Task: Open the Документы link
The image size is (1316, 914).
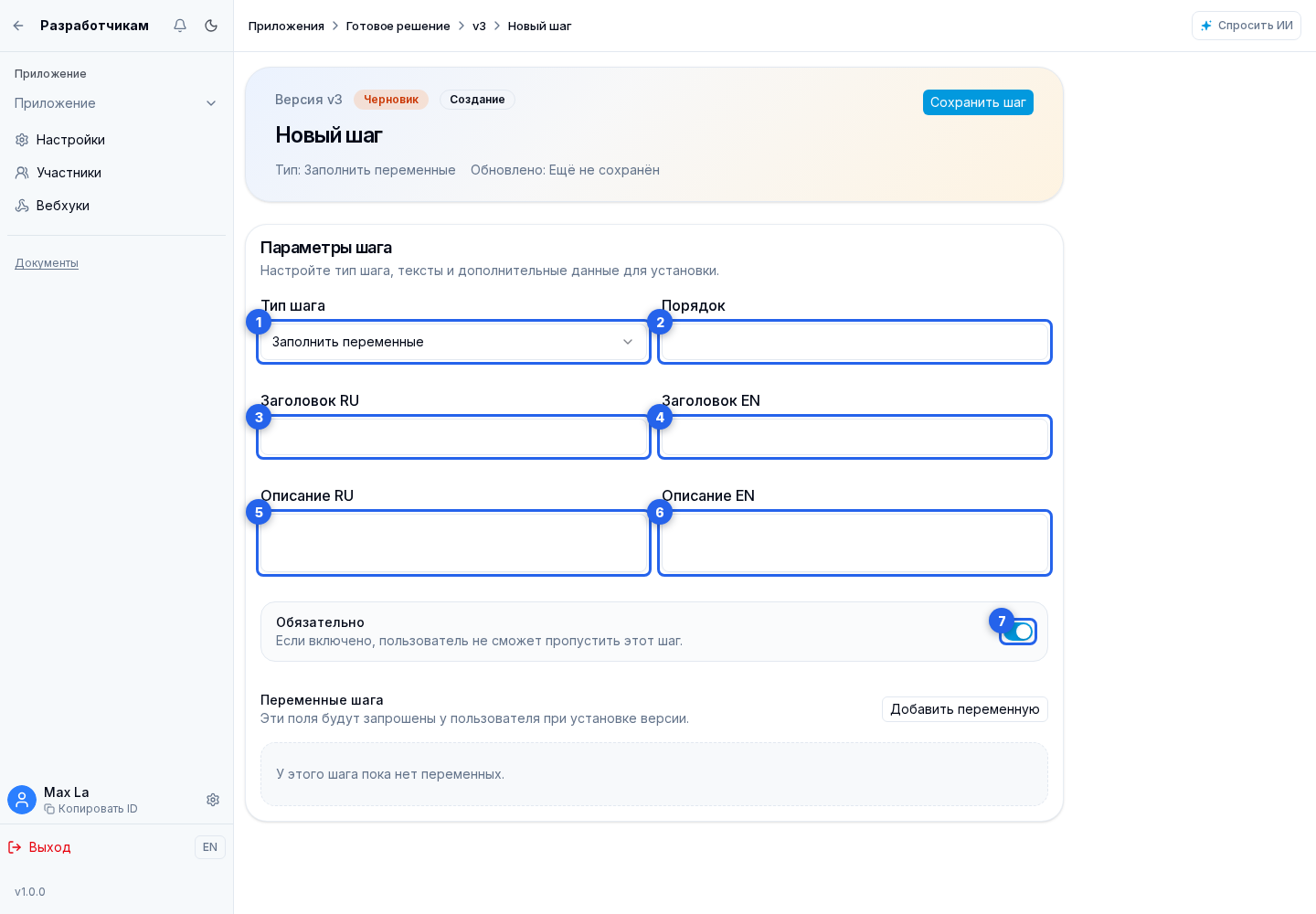Action: tap(47, 263)
